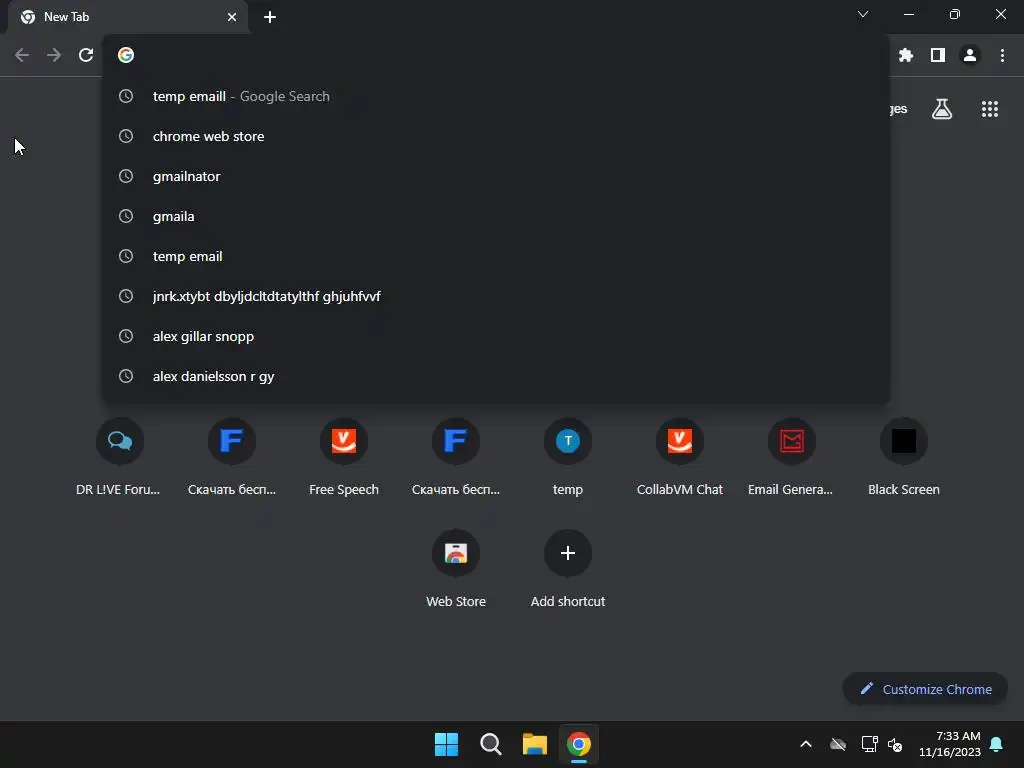Click the Chrome taskbar icon
1024x768 pixels.
579,744
